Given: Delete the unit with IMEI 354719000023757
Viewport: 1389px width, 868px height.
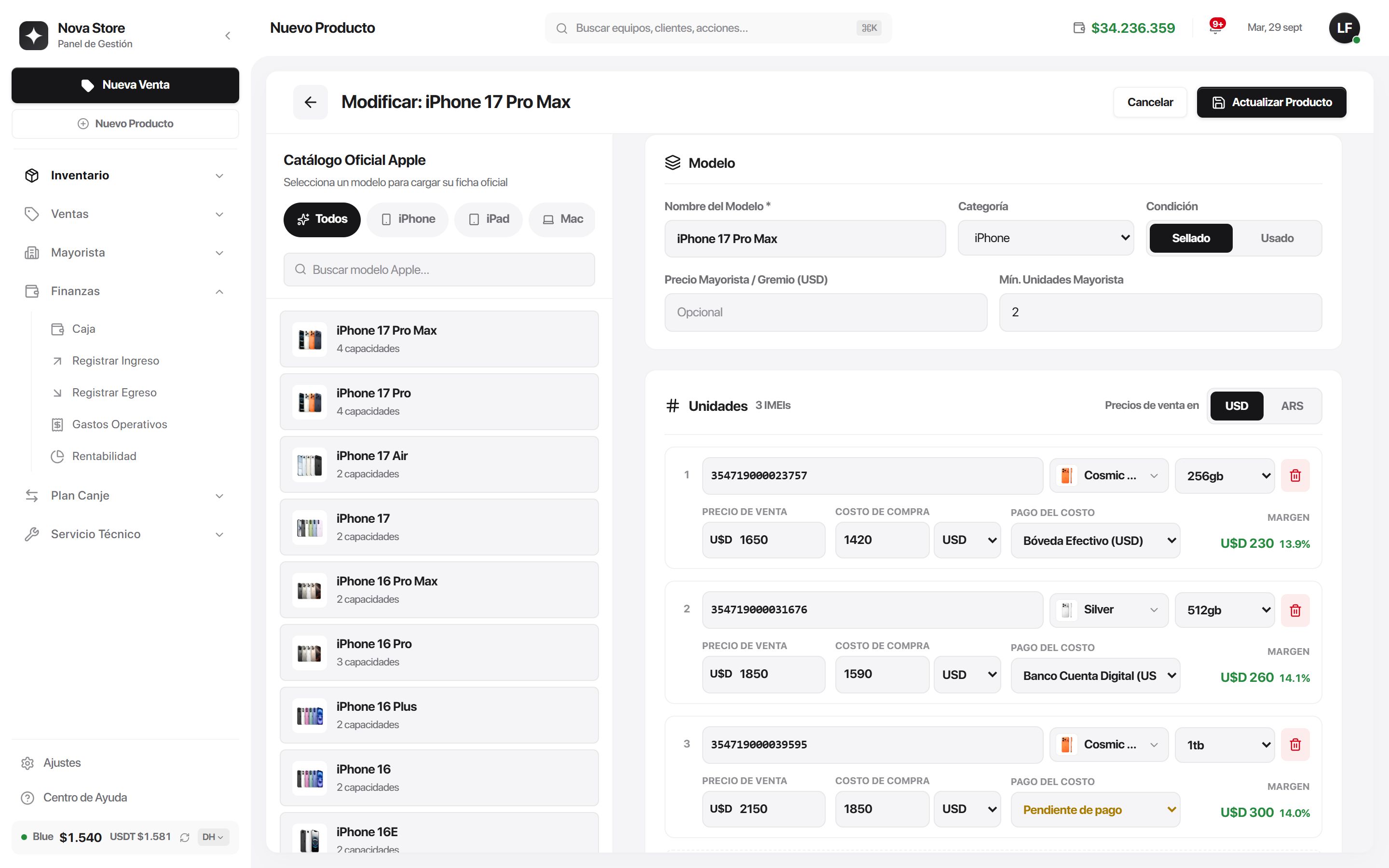Looking at the screenshot, I should tap(1295, 475).
